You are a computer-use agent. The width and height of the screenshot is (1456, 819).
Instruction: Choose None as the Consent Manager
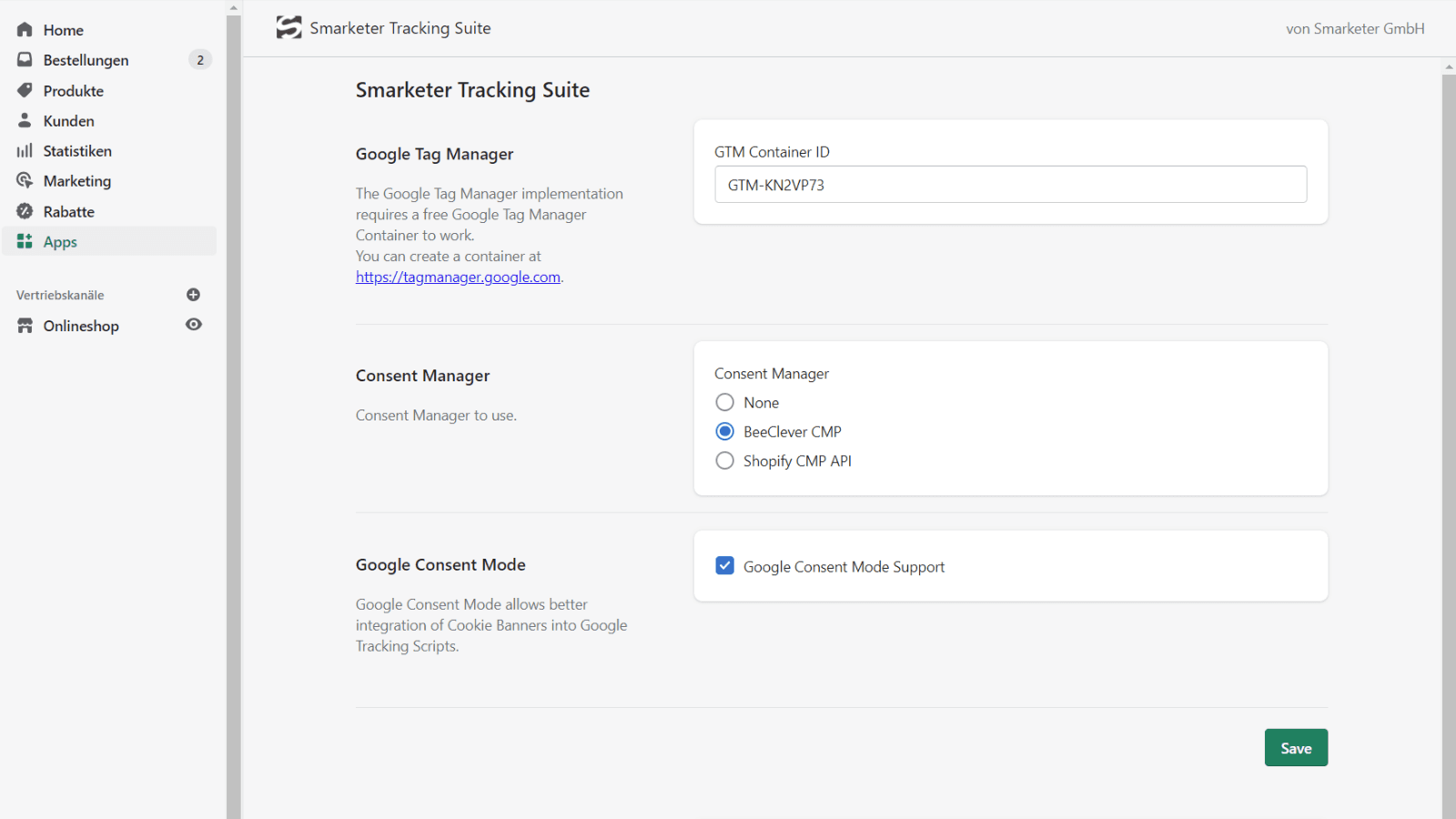coord(724,402)
